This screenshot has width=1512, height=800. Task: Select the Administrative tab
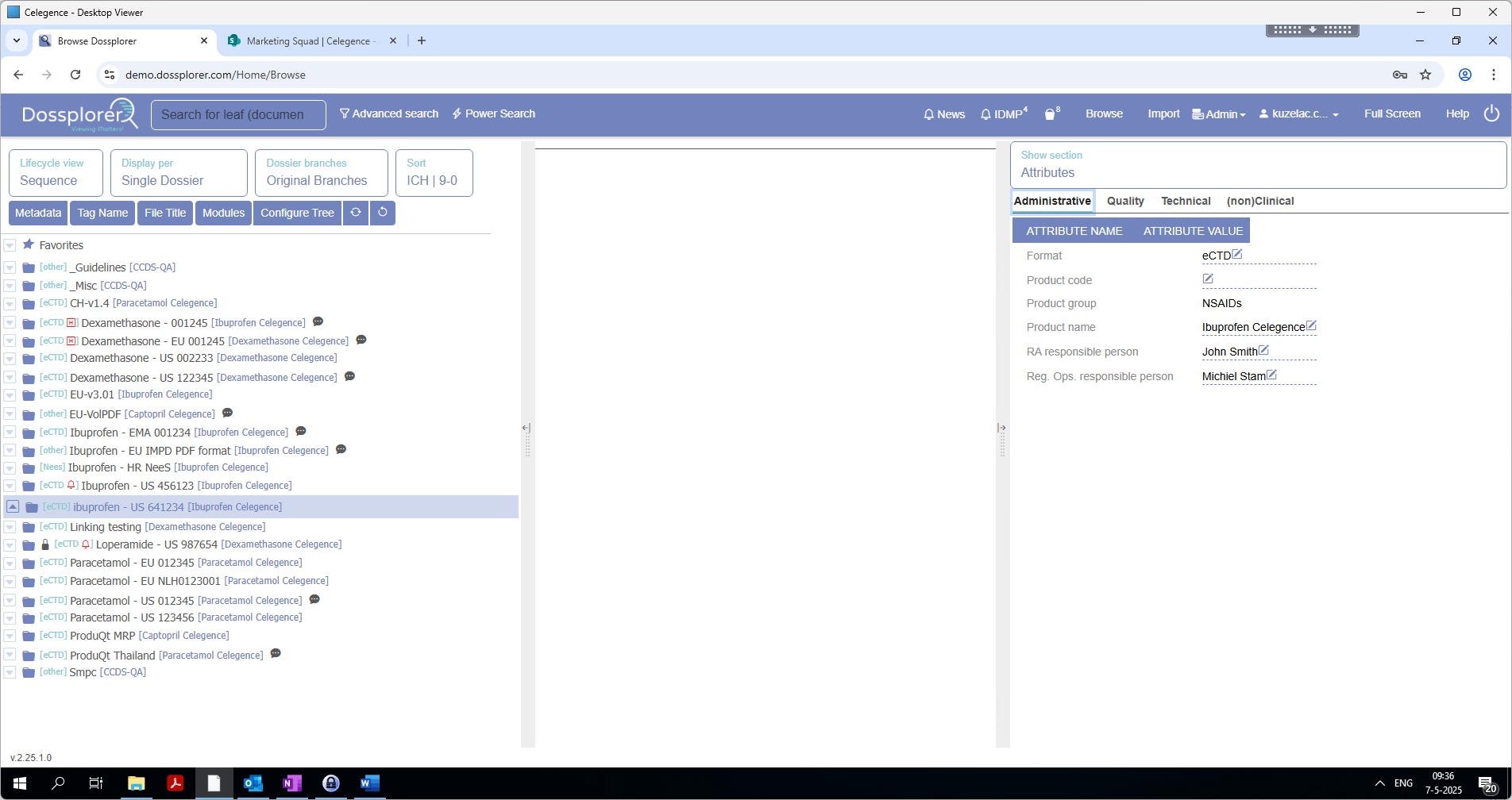(1052, 201)
